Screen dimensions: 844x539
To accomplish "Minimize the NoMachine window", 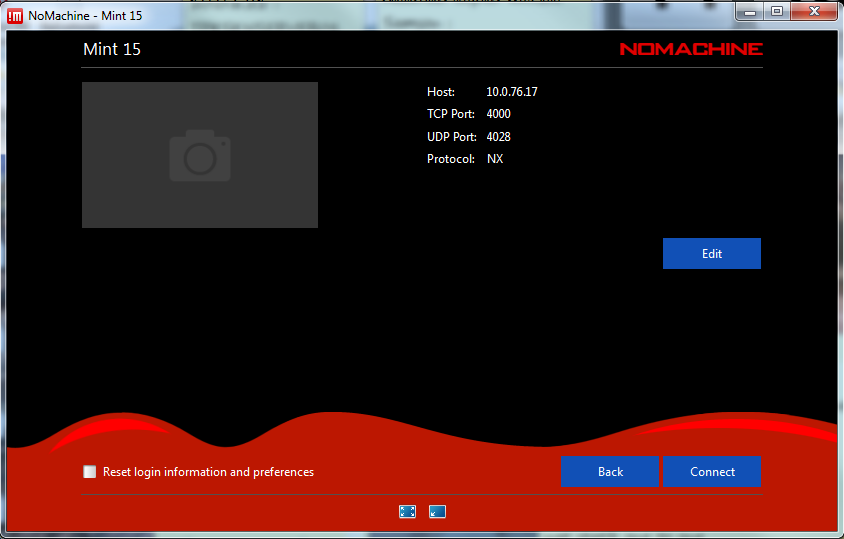I will click(x=750, y=11).
